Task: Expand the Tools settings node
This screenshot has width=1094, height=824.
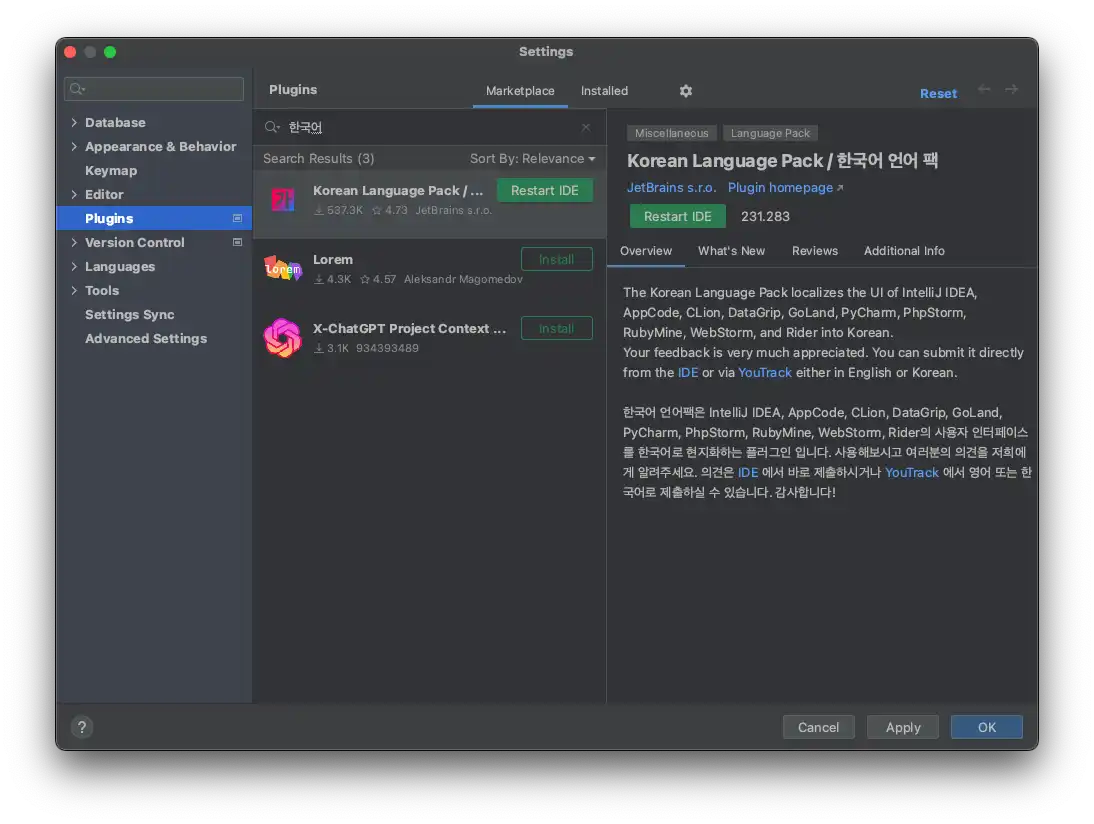Action: point(74,290)
